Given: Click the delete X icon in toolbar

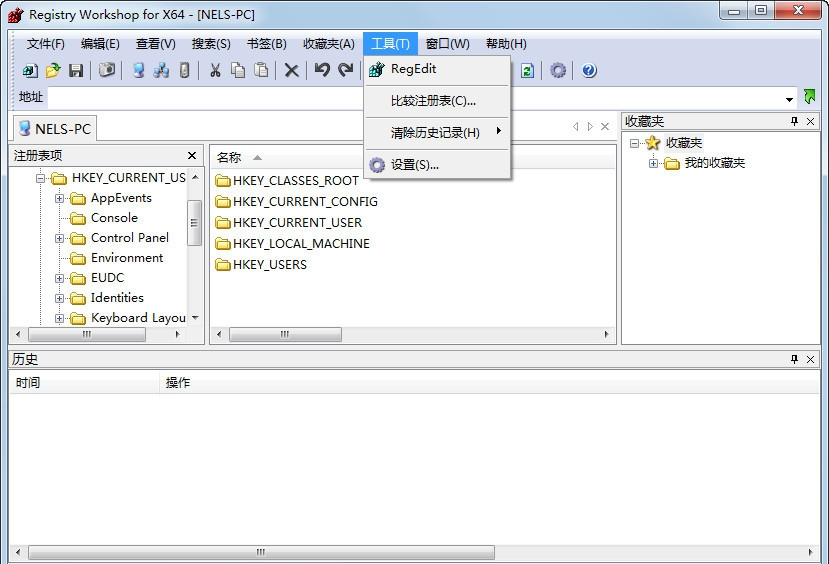Looking at the screenshot, I should click(291, 70).
